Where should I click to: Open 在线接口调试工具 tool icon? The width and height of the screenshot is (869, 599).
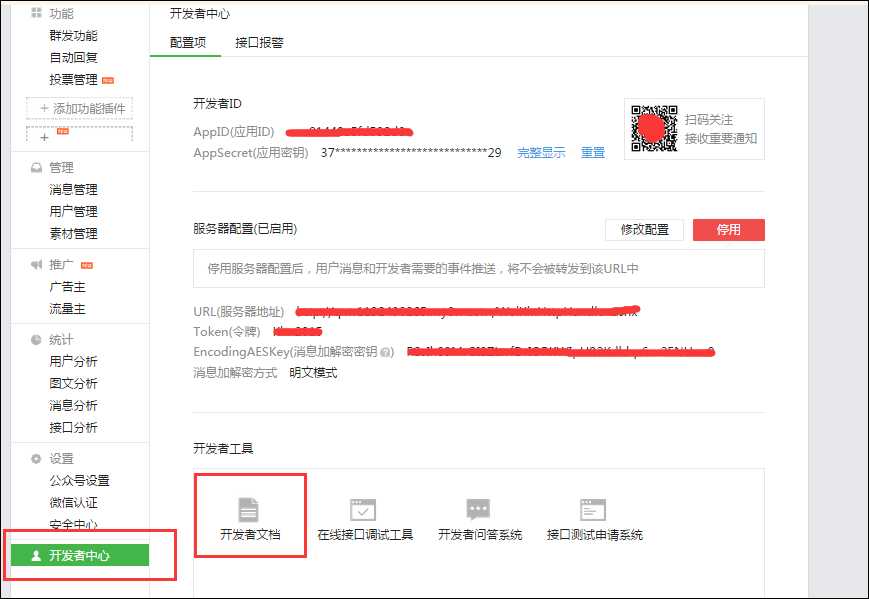pyautogui.click(x=363, y=510)
